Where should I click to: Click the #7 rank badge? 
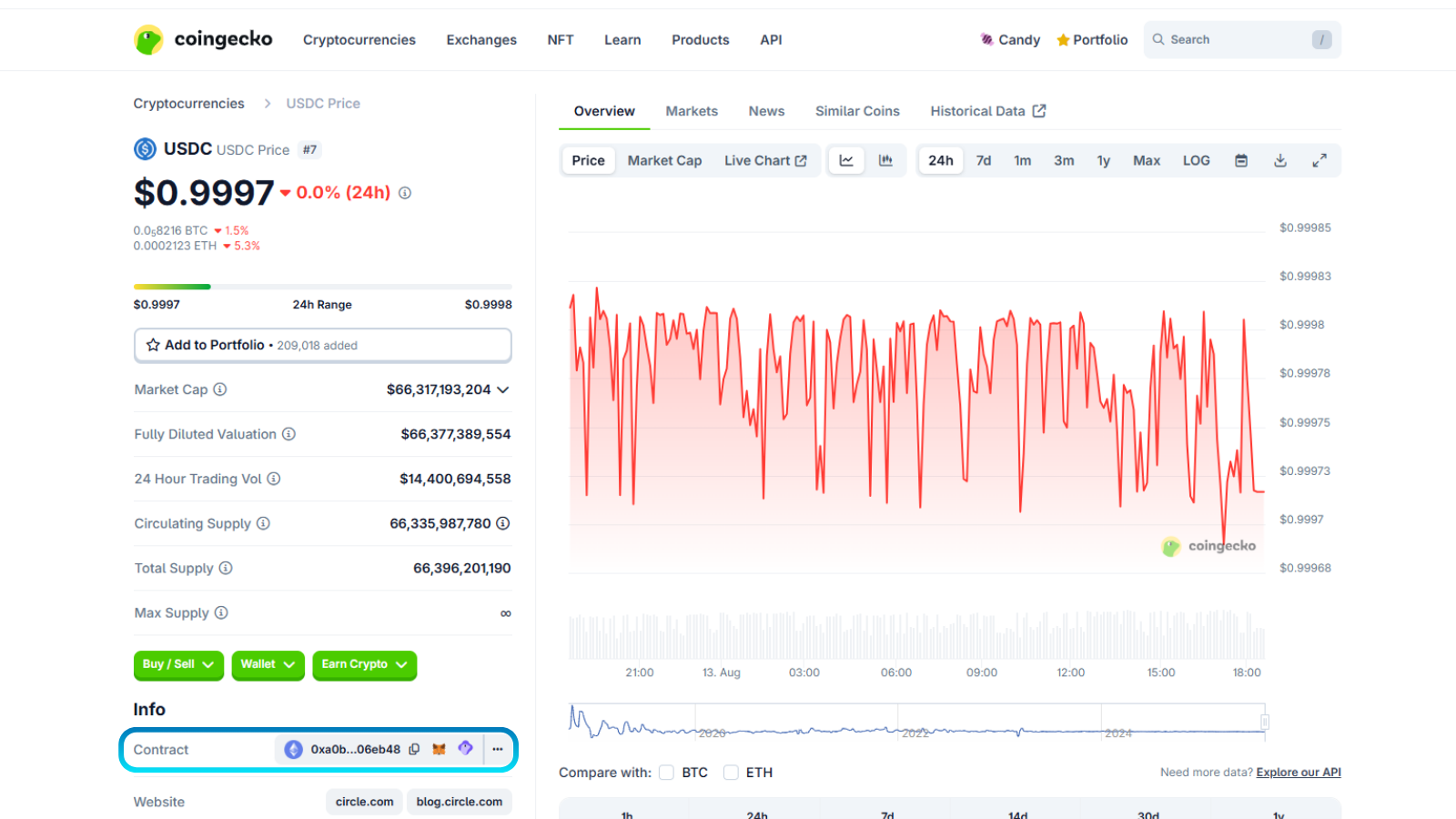click(310, 150)
